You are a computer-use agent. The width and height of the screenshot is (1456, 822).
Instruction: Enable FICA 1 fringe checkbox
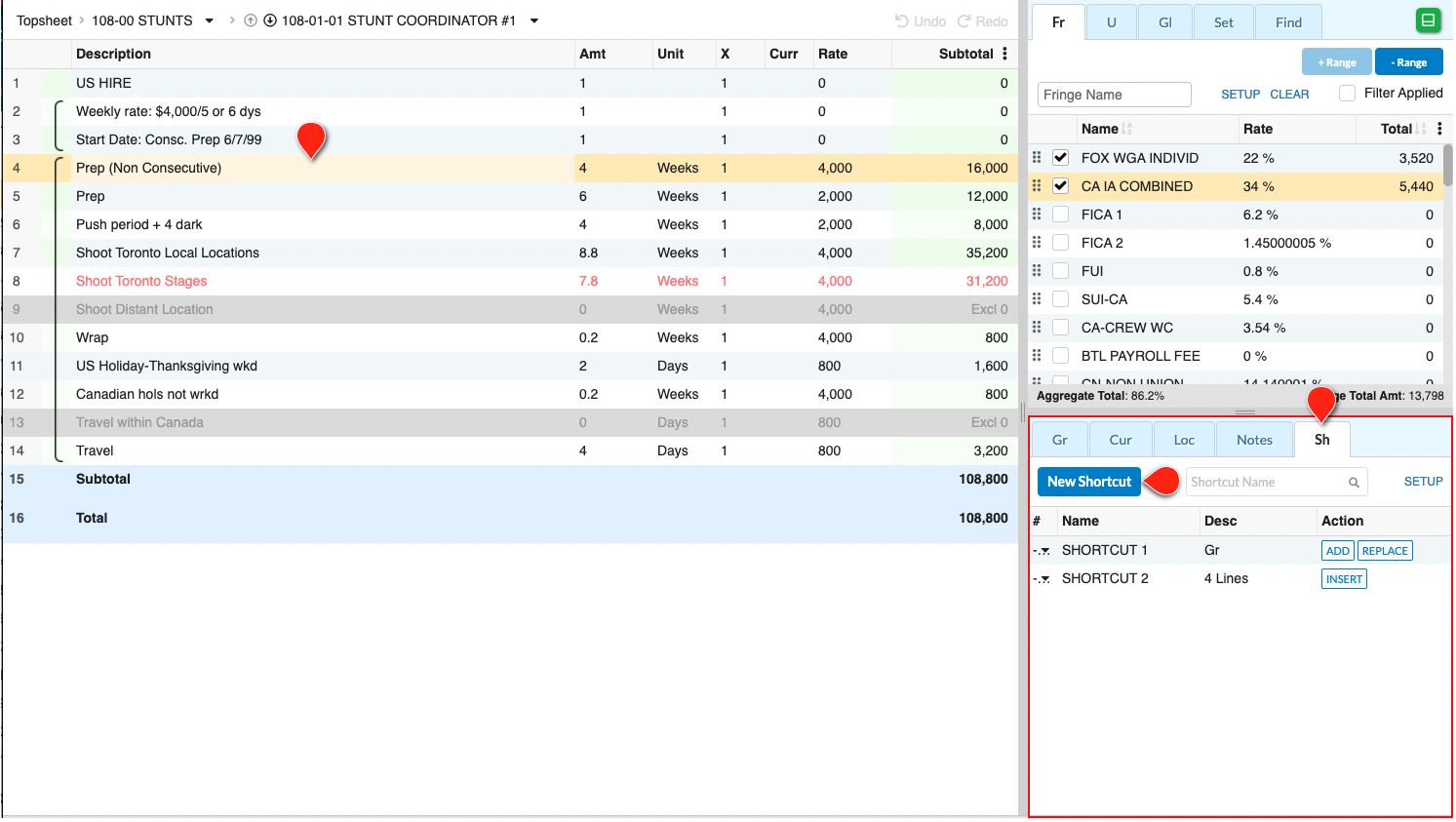tap(1061, 214)
